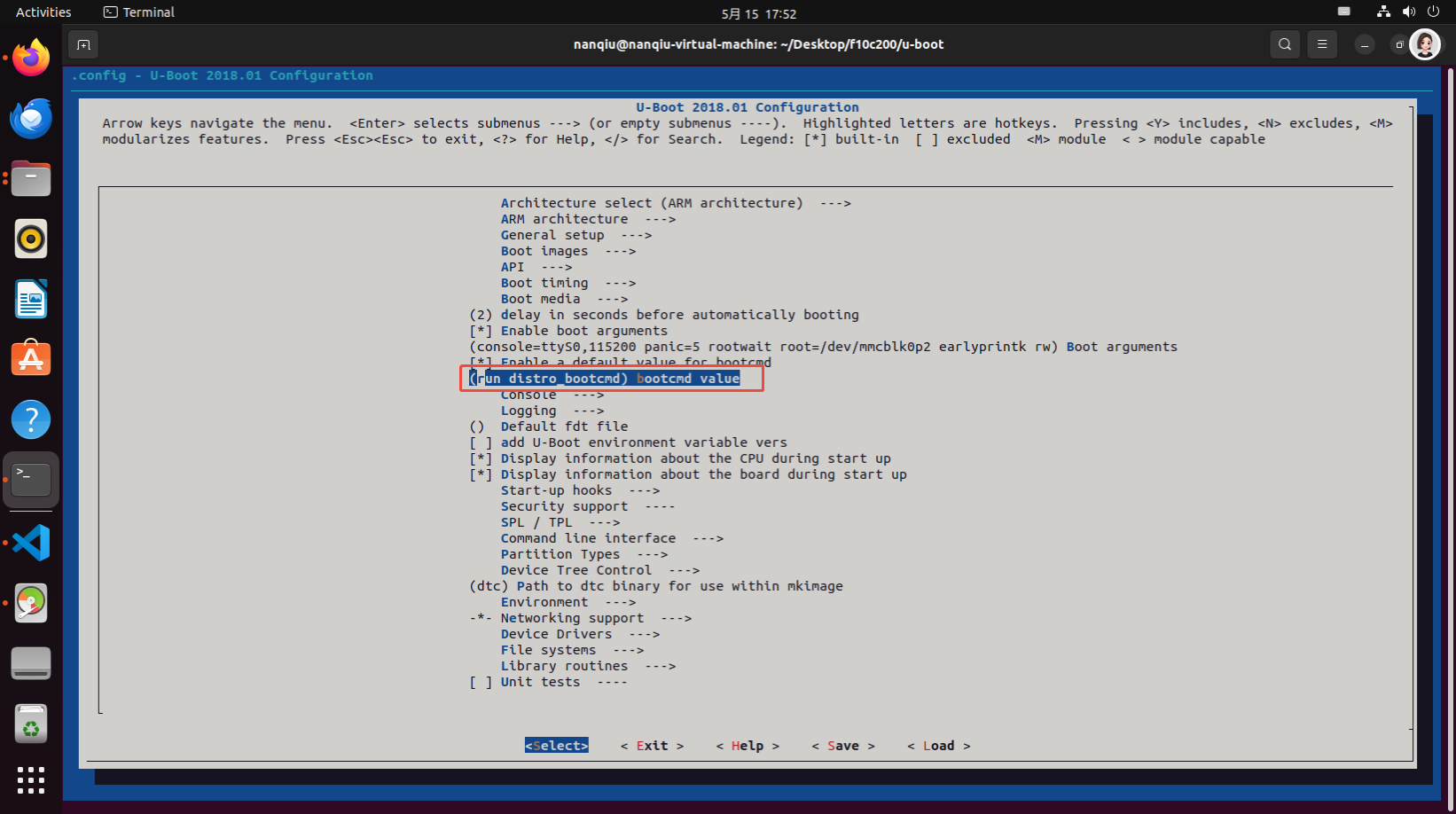Click the Help button
Image resolution: width=1456 pixels, height=814 pixels.
[x=748, y=746]
